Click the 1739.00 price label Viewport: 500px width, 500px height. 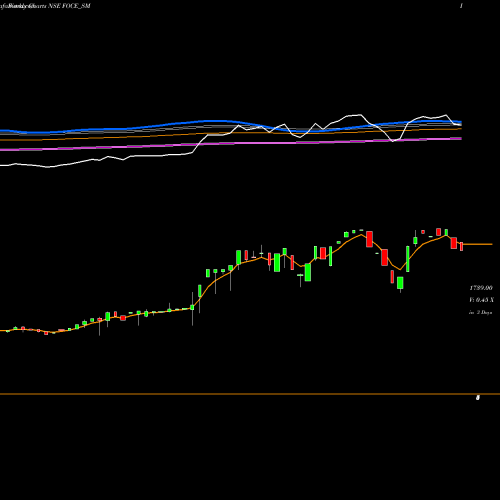481,288
